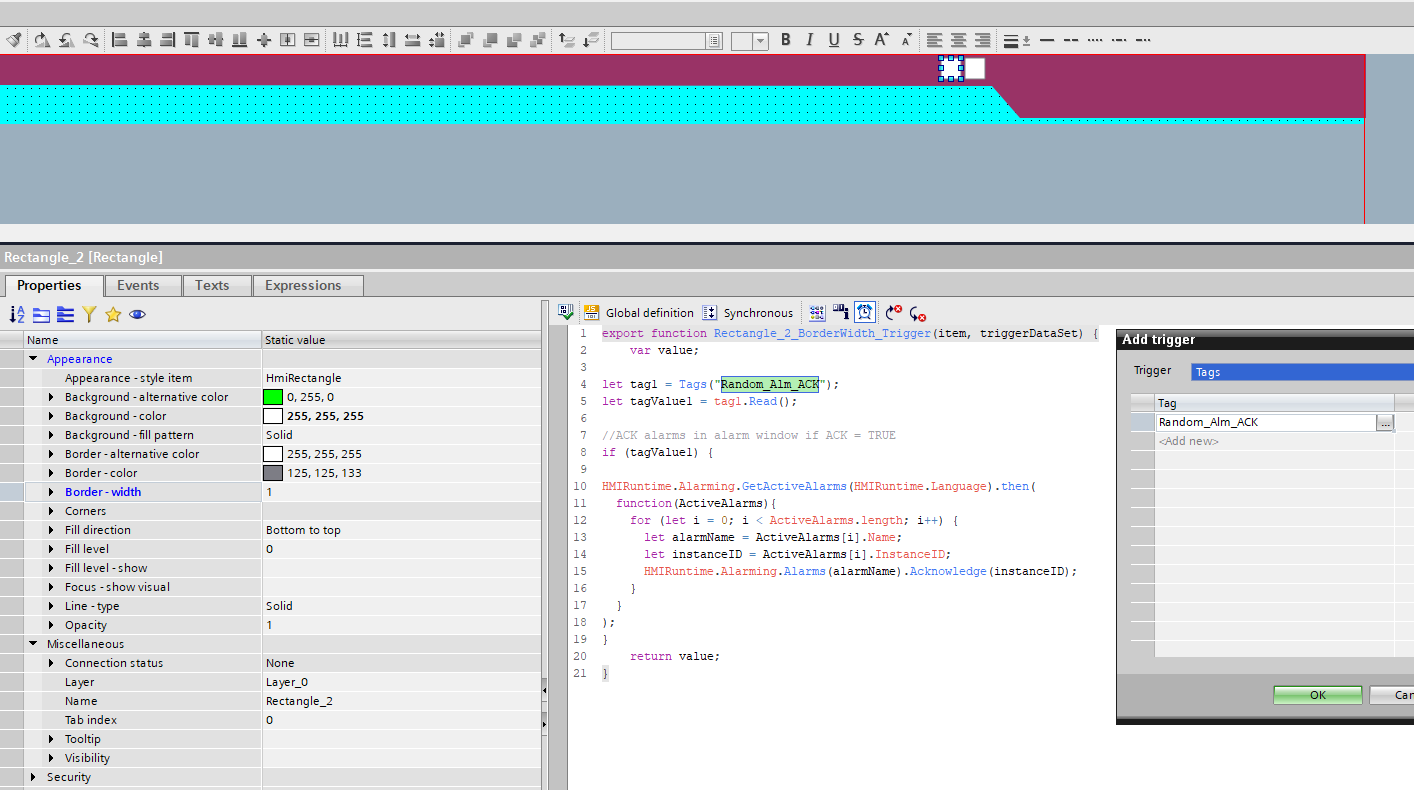Toggle bold text formatting
The image size is (1414, 790).
786,40
